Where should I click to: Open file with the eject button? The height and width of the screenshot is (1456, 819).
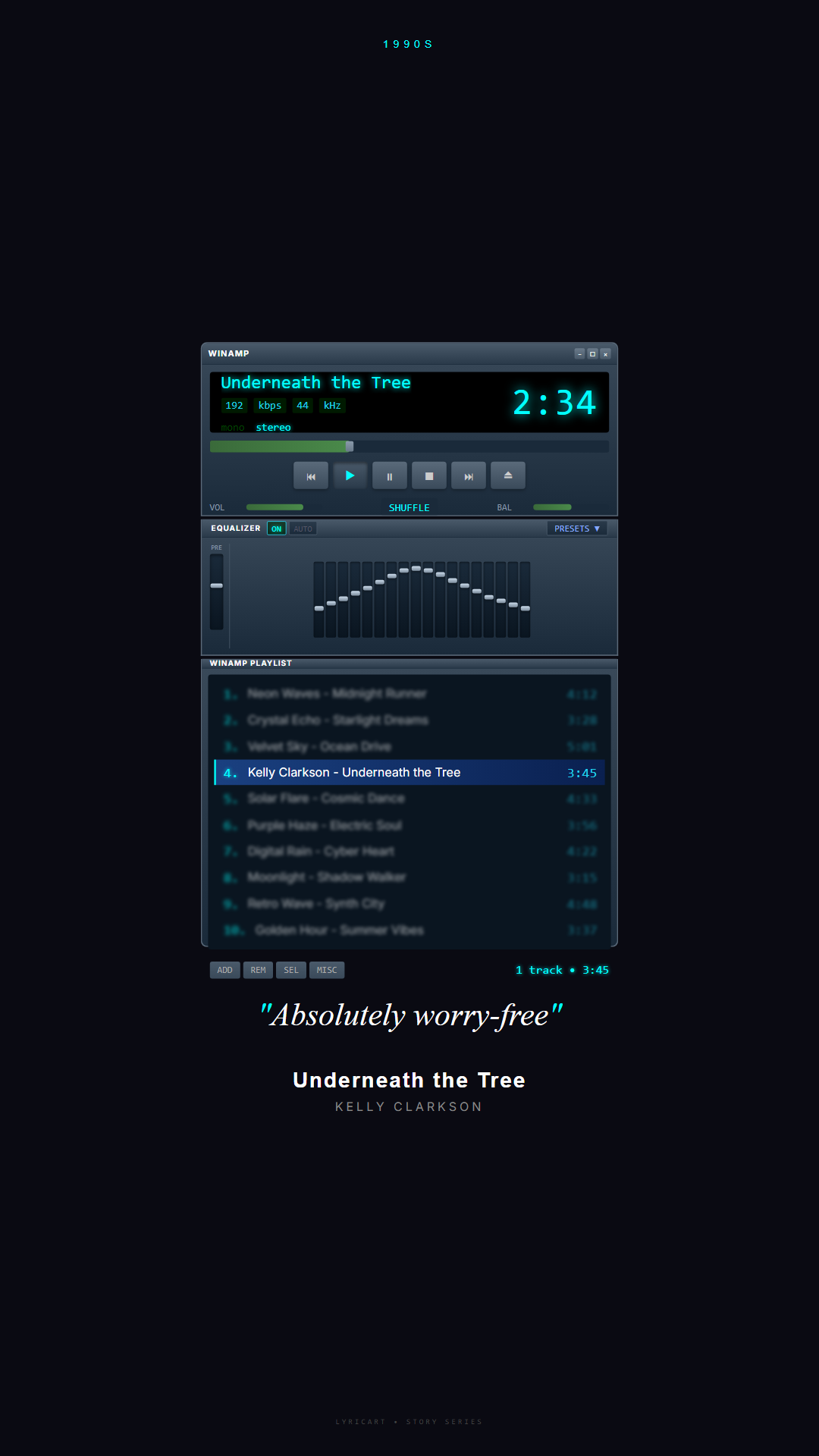point(508,476)
